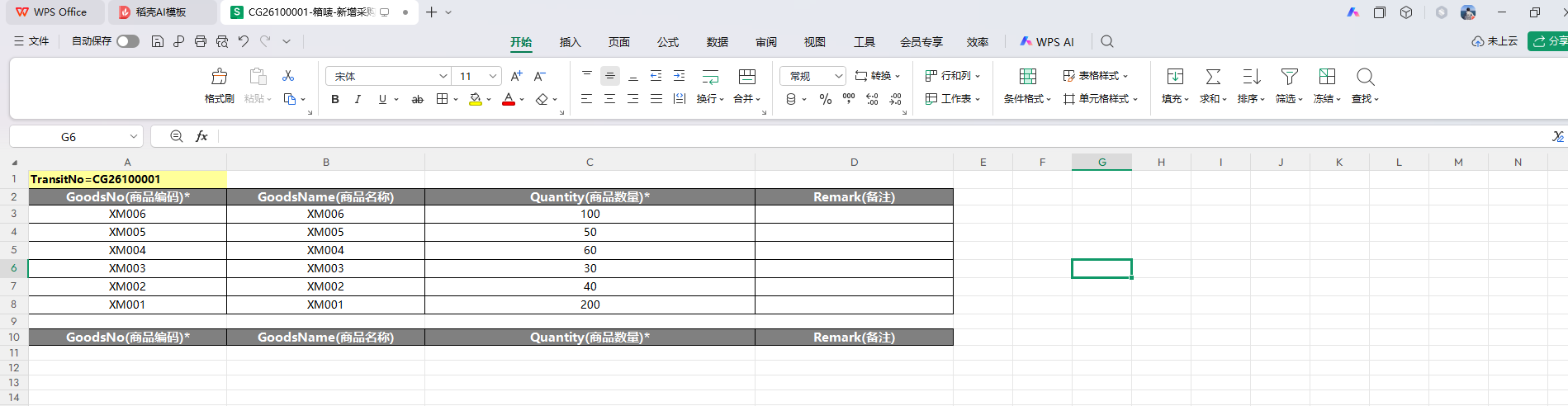Open the 行和列 rows and columns dropdown

coord(953,76)
